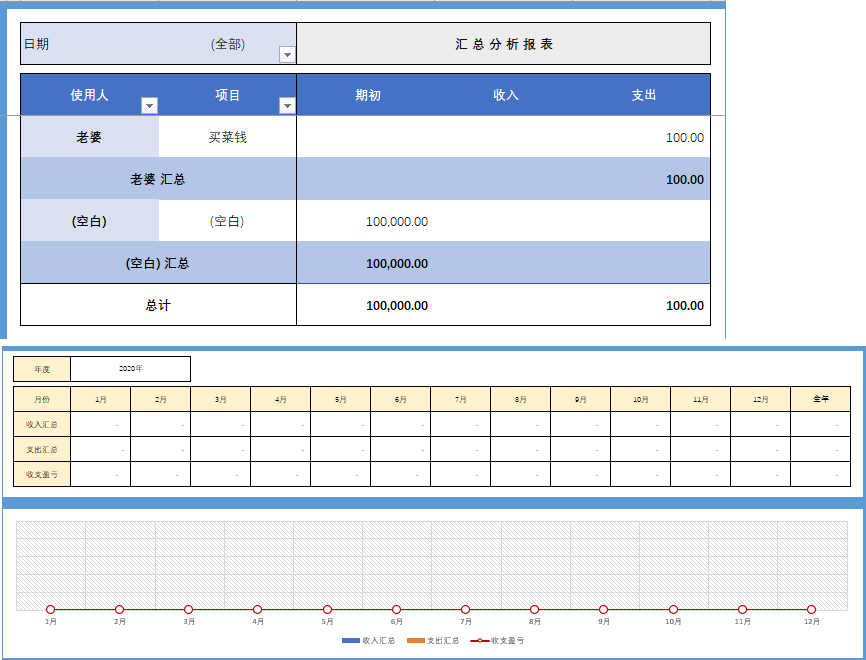
Task: Select the 支出汇总 row label in table
Action: click(42, 450)
